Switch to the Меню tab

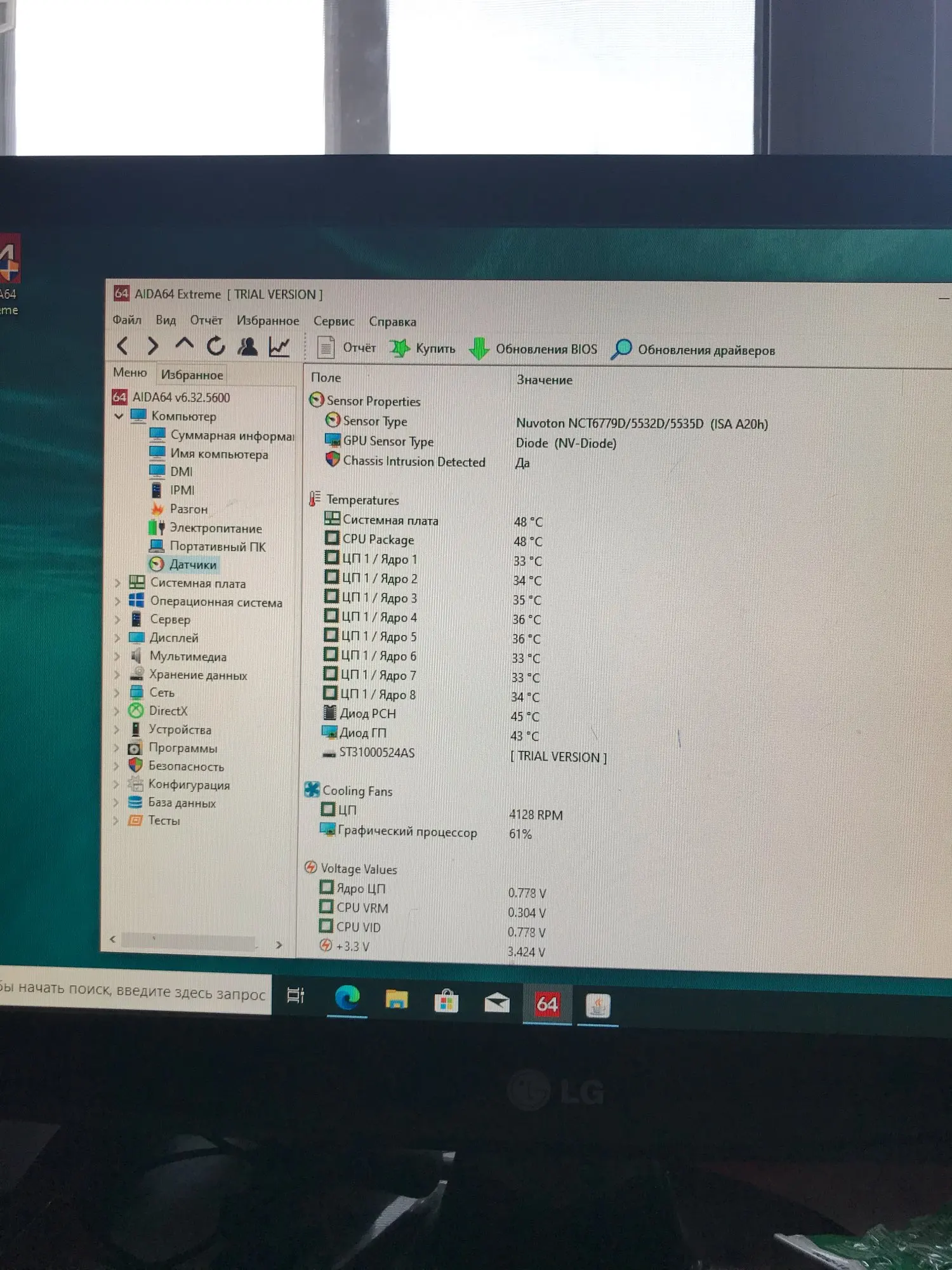[x=130, y=373]
